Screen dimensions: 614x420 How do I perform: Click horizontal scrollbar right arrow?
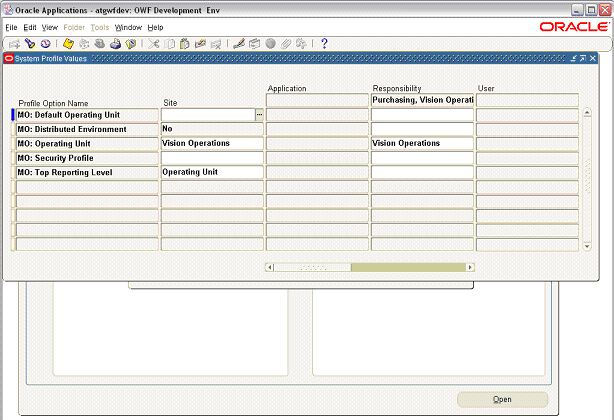pyautogui.click(x=470, y=267)
